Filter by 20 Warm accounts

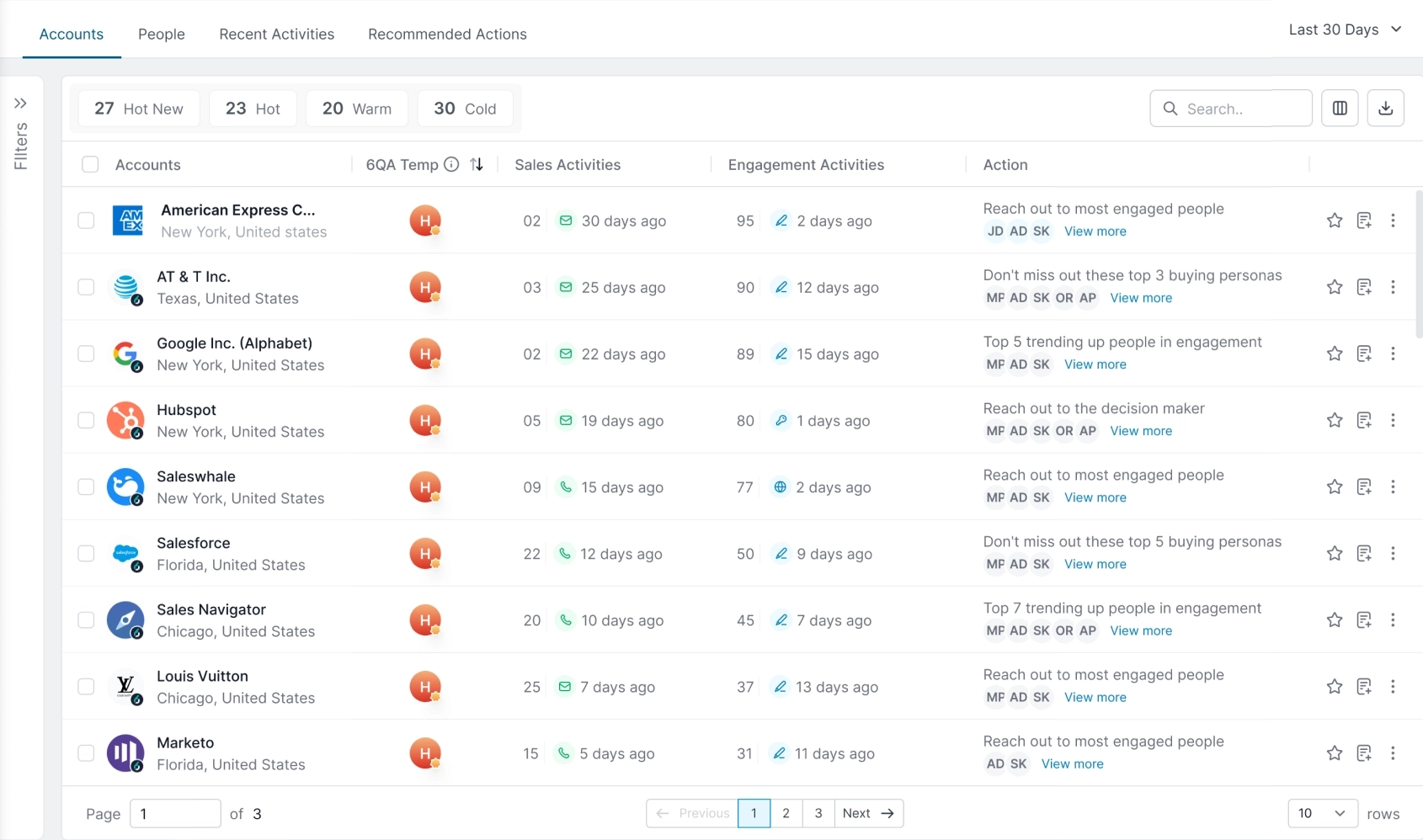point(357,108)
